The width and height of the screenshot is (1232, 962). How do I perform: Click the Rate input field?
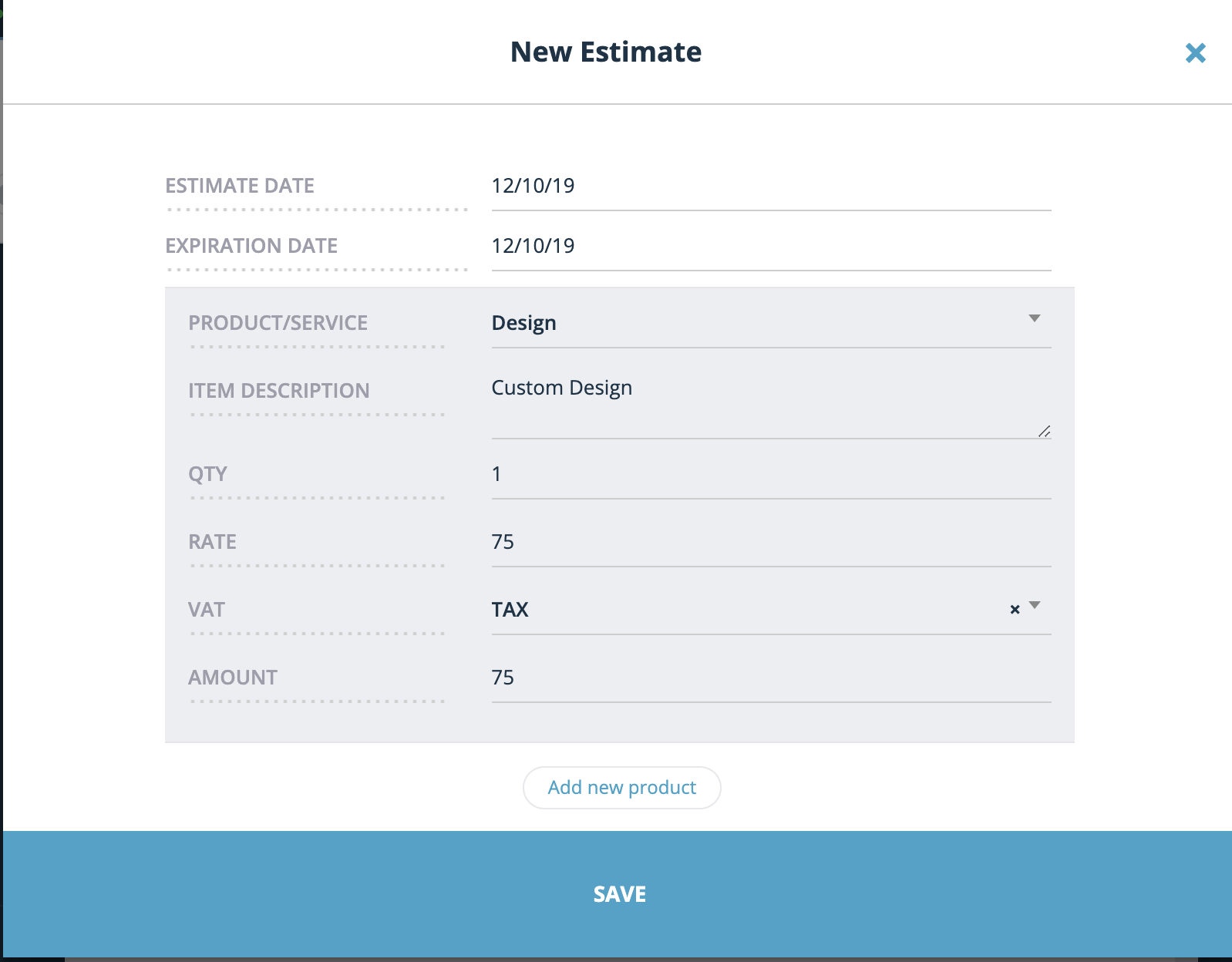tap(771, 542)
